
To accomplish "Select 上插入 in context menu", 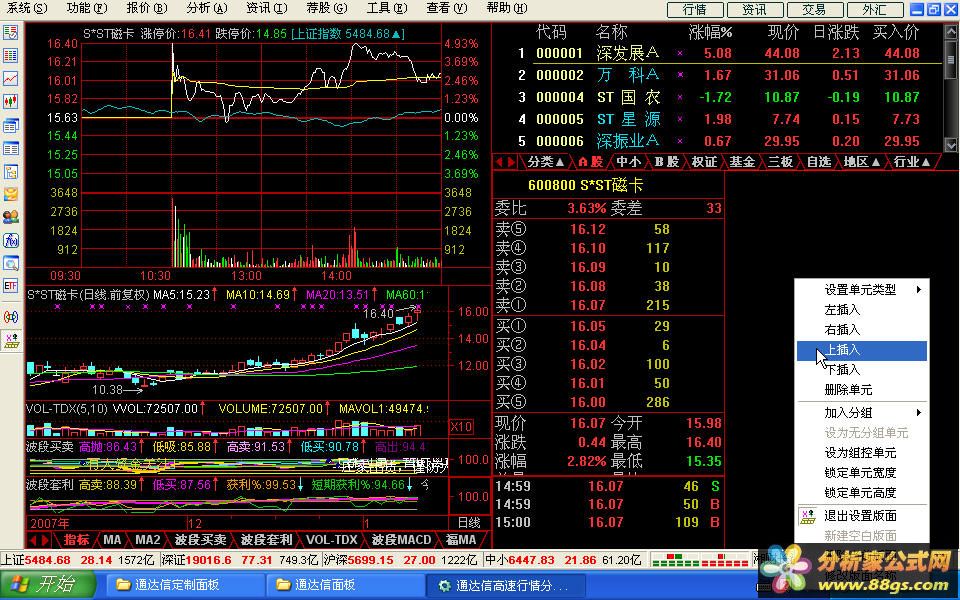I will 861,350.
